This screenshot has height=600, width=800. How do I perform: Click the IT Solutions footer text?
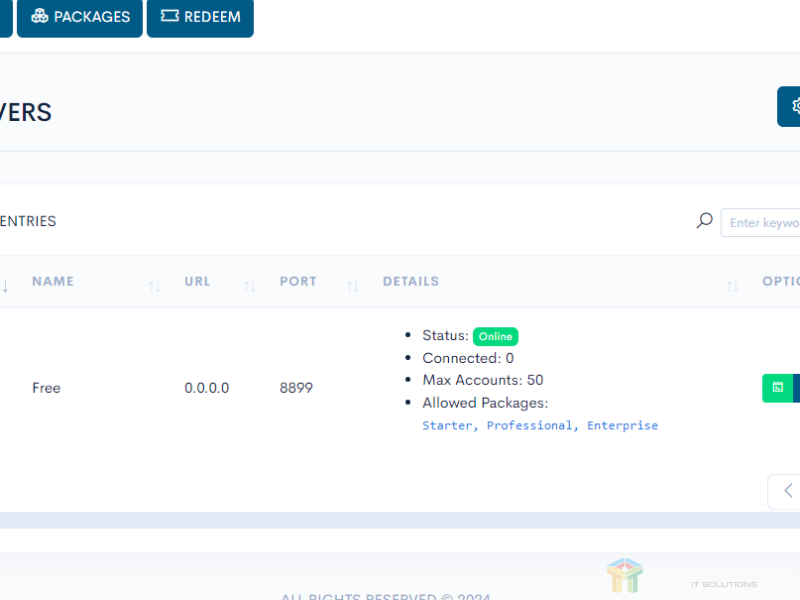723,584
